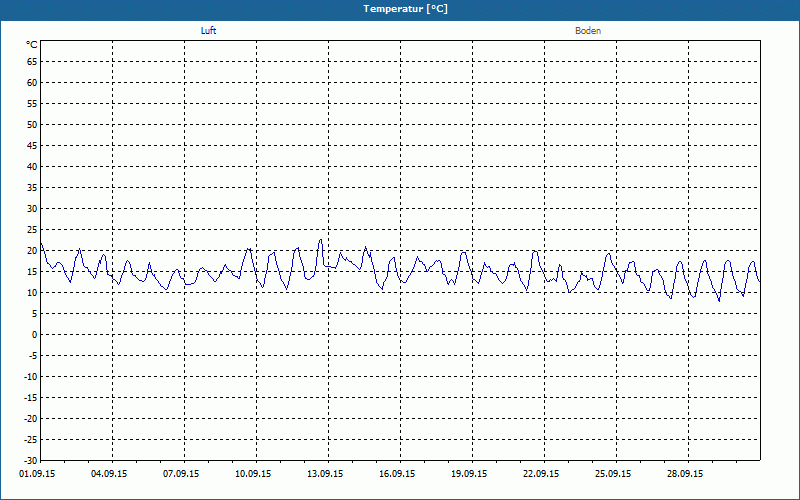Click the 01.09.15 date label
Image resolution: width=800 pixels, height=500 pixels.
click(37, 474)
